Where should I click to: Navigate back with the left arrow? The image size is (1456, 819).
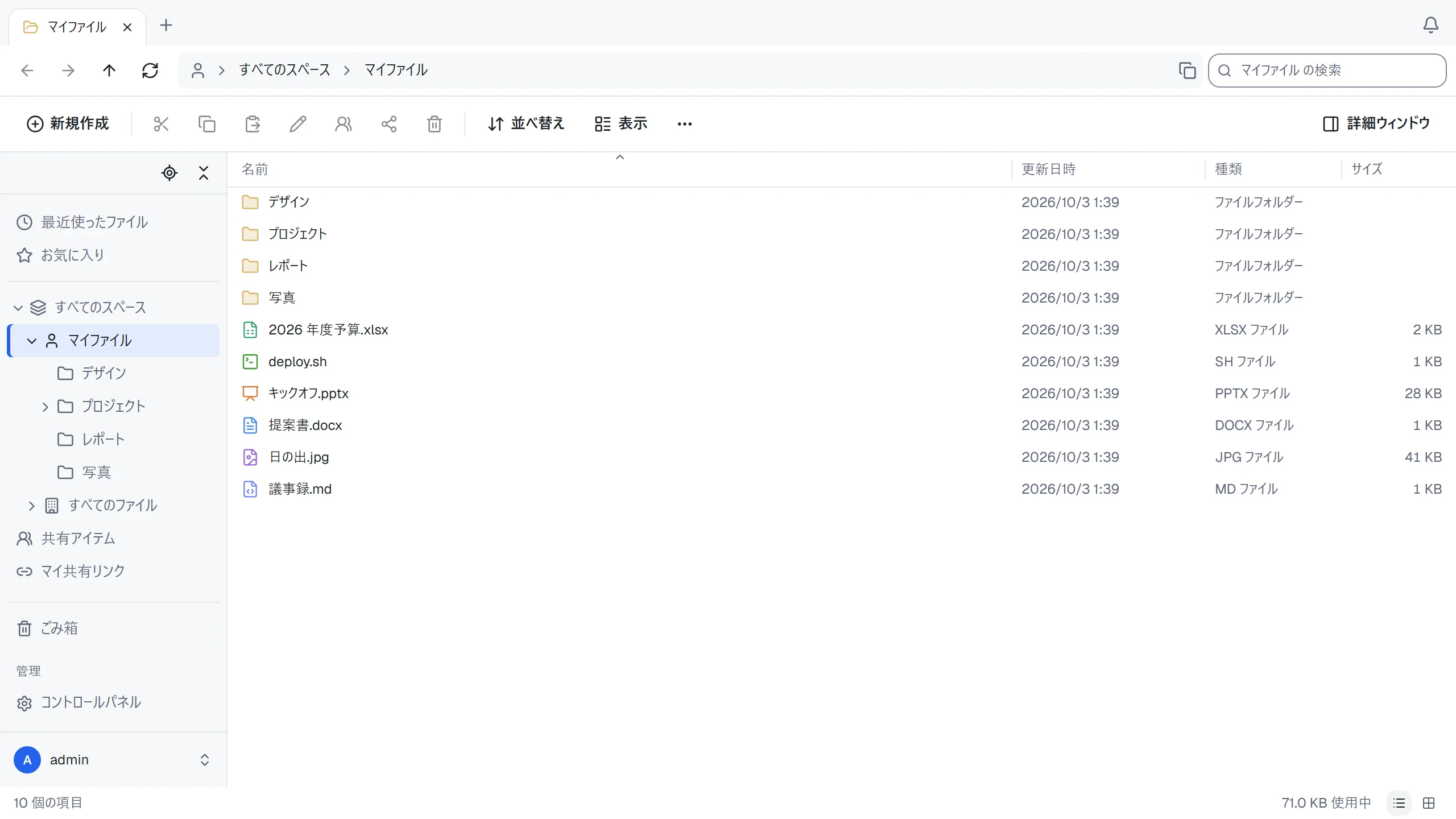(x=27, y=71)
